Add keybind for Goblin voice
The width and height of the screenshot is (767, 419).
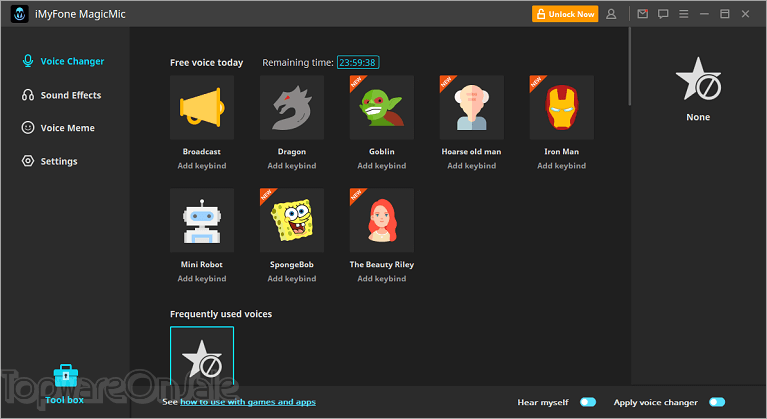point(382,166)
